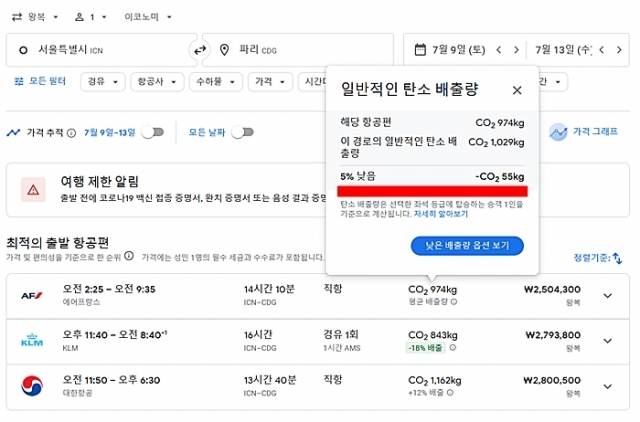The image size is (640, 422).
Task: Toggle price tracking for 7월 9일-13일
Action: click(x=153, y=132)
